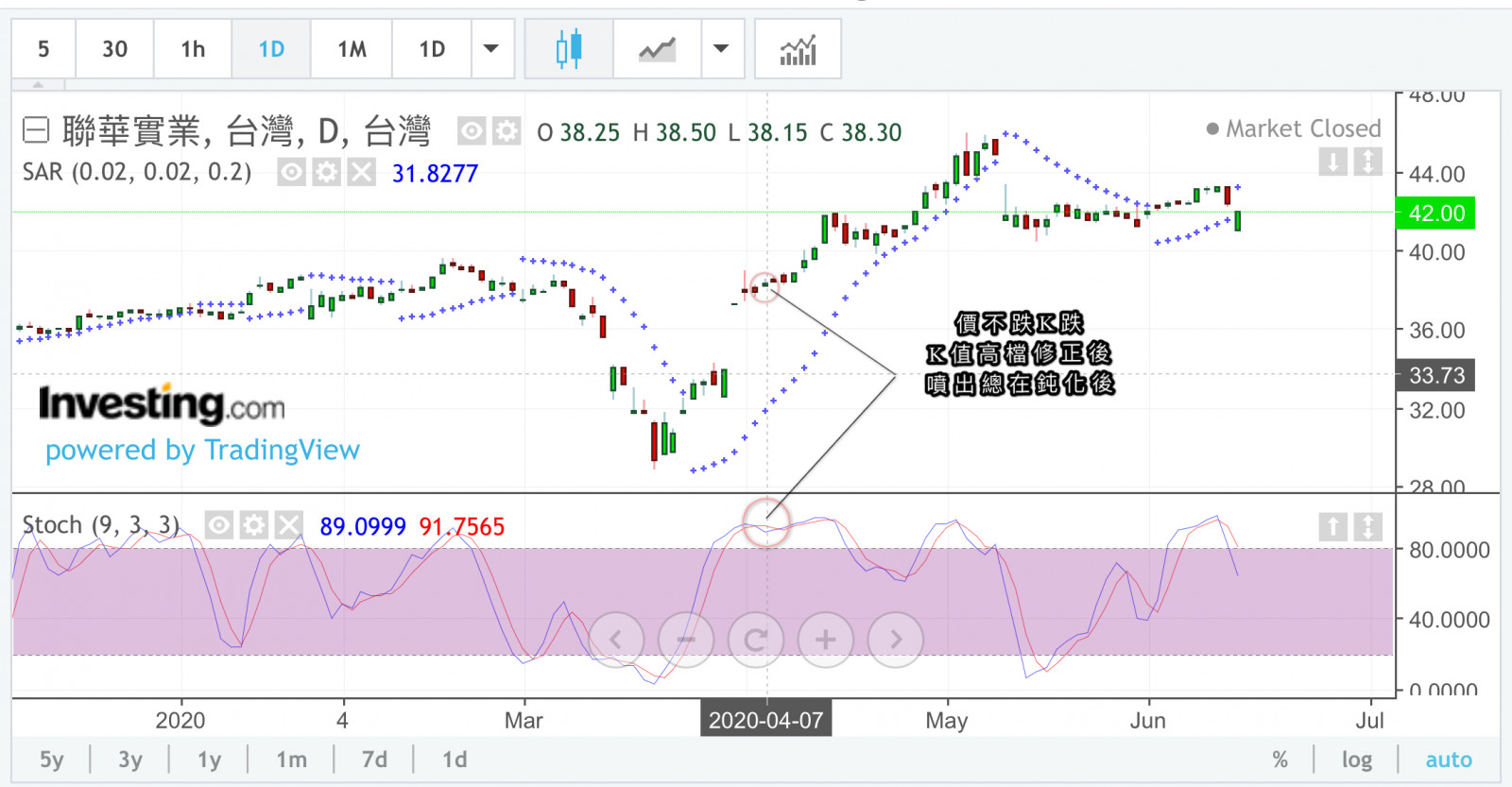1512x787 pixels.
Task: Click the 42.00 green price label
Action: tap(1435, 214)
